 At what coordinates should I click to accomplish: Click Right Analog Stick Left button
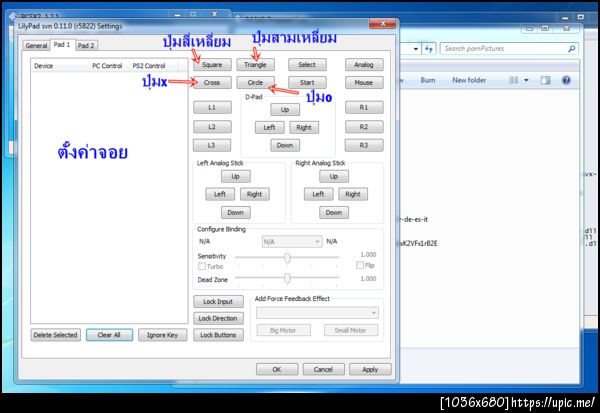[x=318, y=194]
